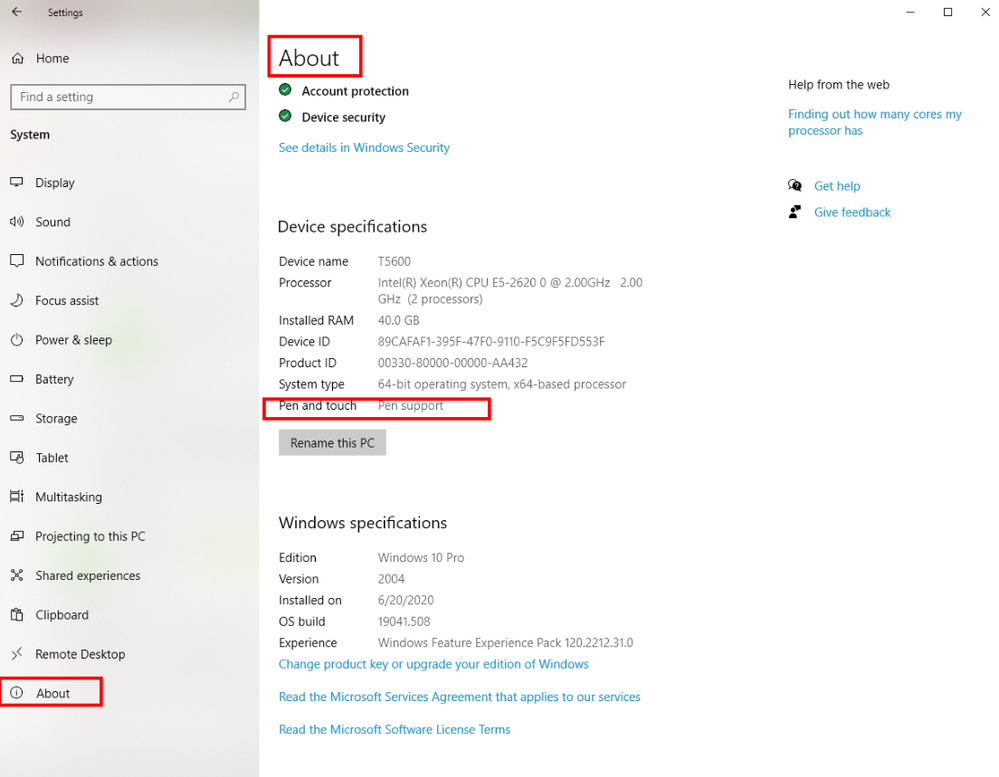Click the Find a setting search box
Image resolution: width=999 pixels, height=777 pixels.
point(128,97)
